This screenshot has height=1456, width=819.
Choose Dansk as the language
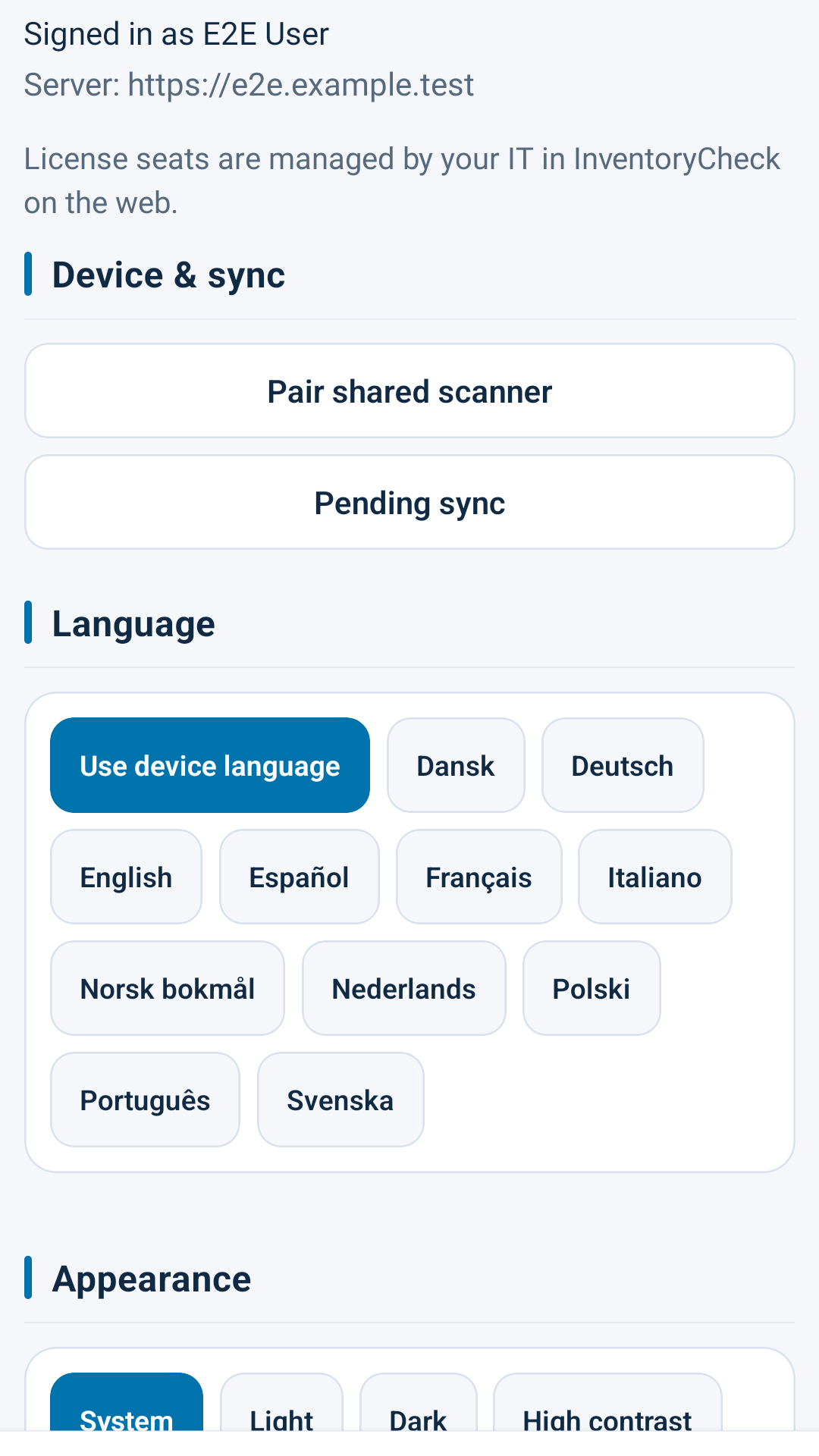point(456,765)
